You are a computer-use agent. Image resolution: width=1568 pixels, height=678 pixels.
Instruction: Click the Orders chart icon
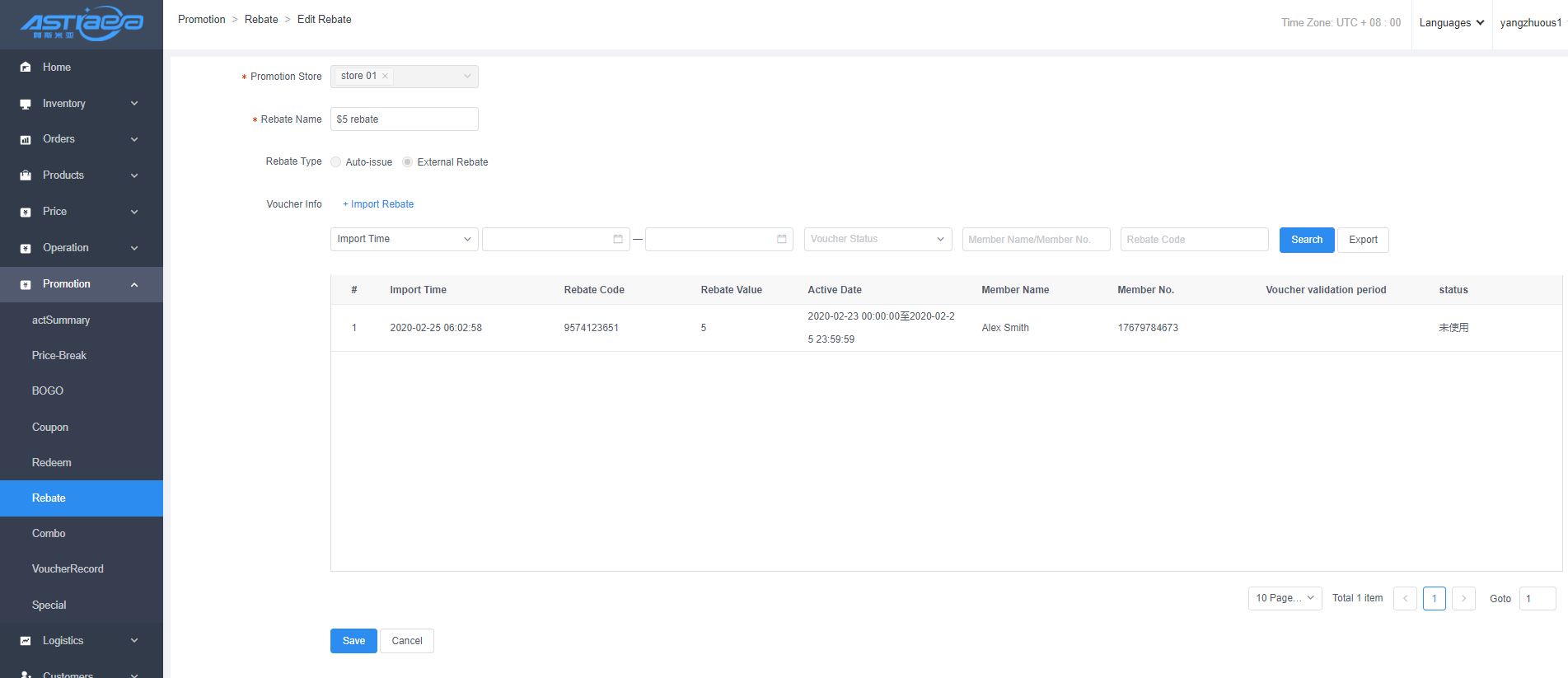click(x=26, y=140)
